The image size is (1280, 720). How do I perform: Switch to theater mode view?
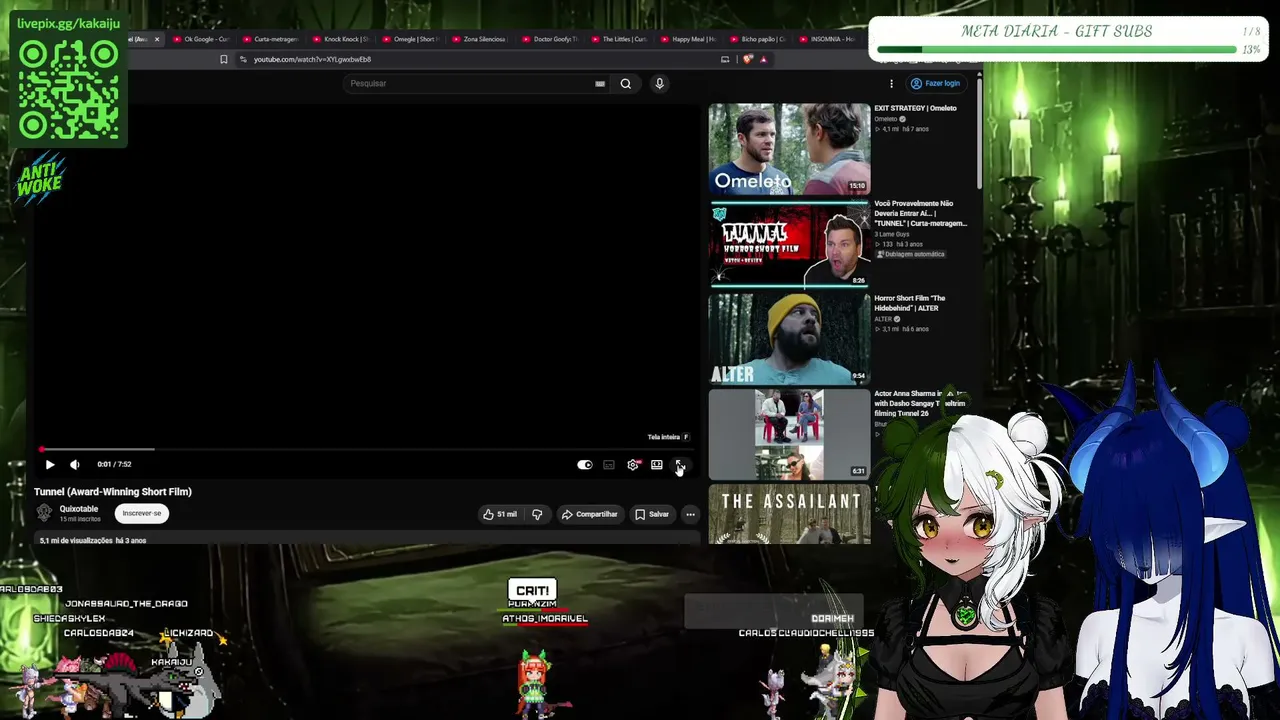(x=657, y=465)
